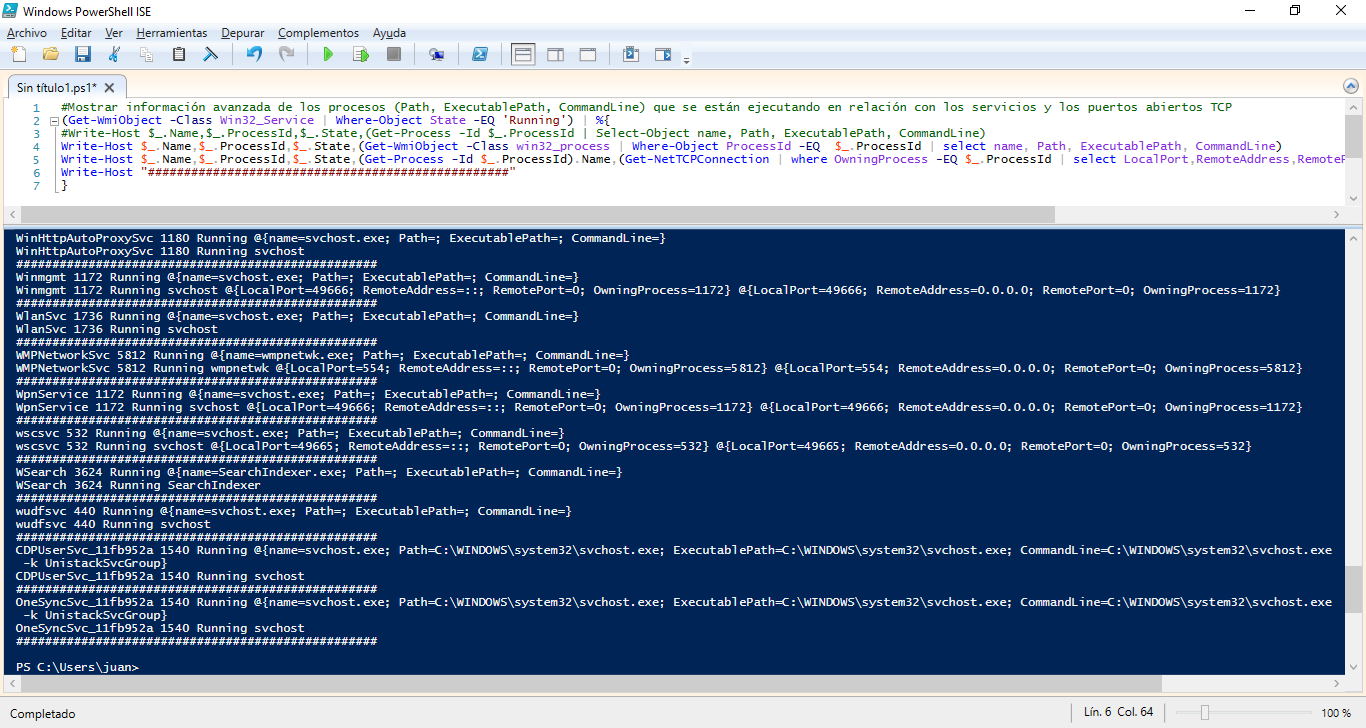Click the Open script folder icon

point(50,54)
